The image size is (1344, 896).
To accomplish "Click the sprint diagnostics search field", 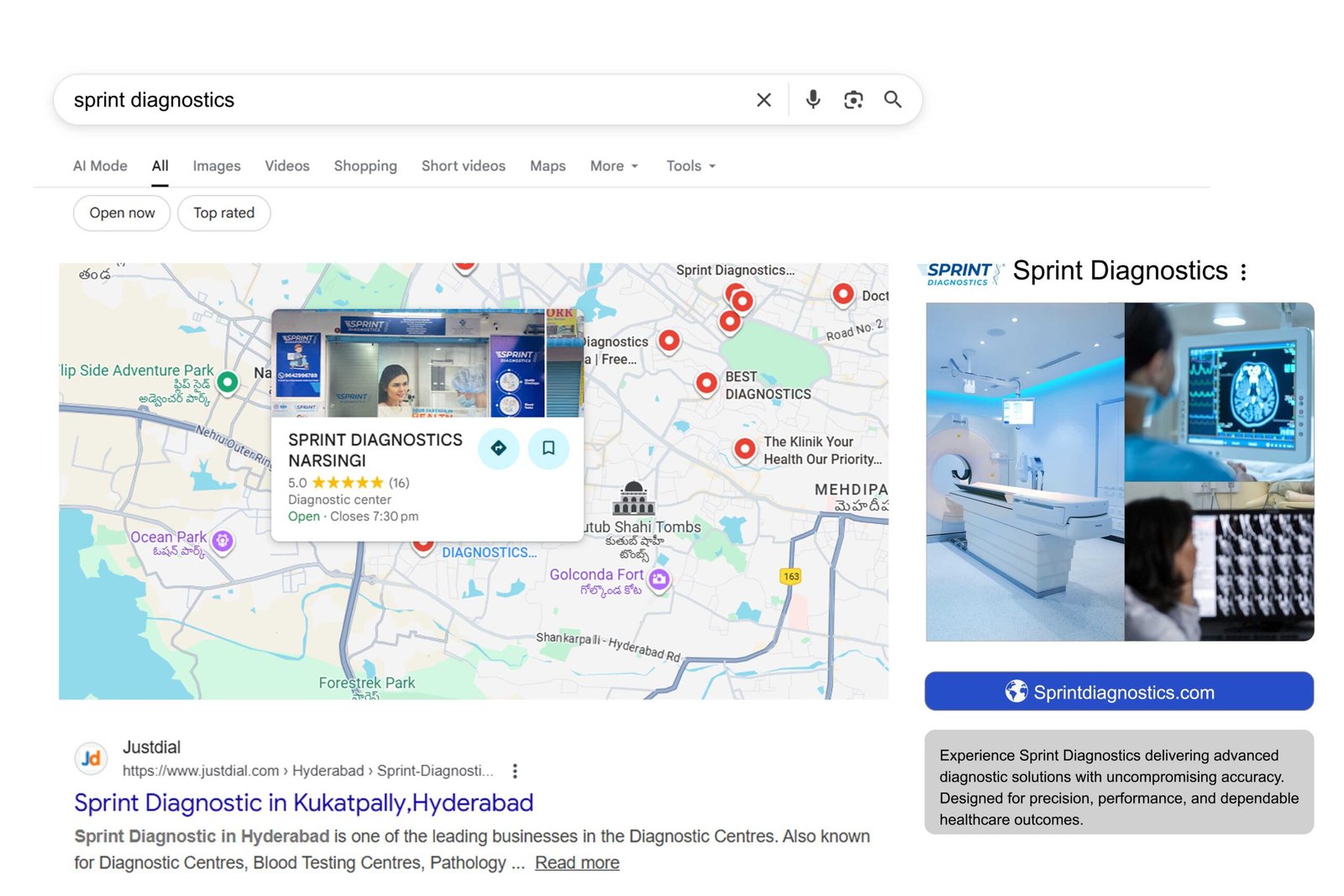I will (403, 100).
